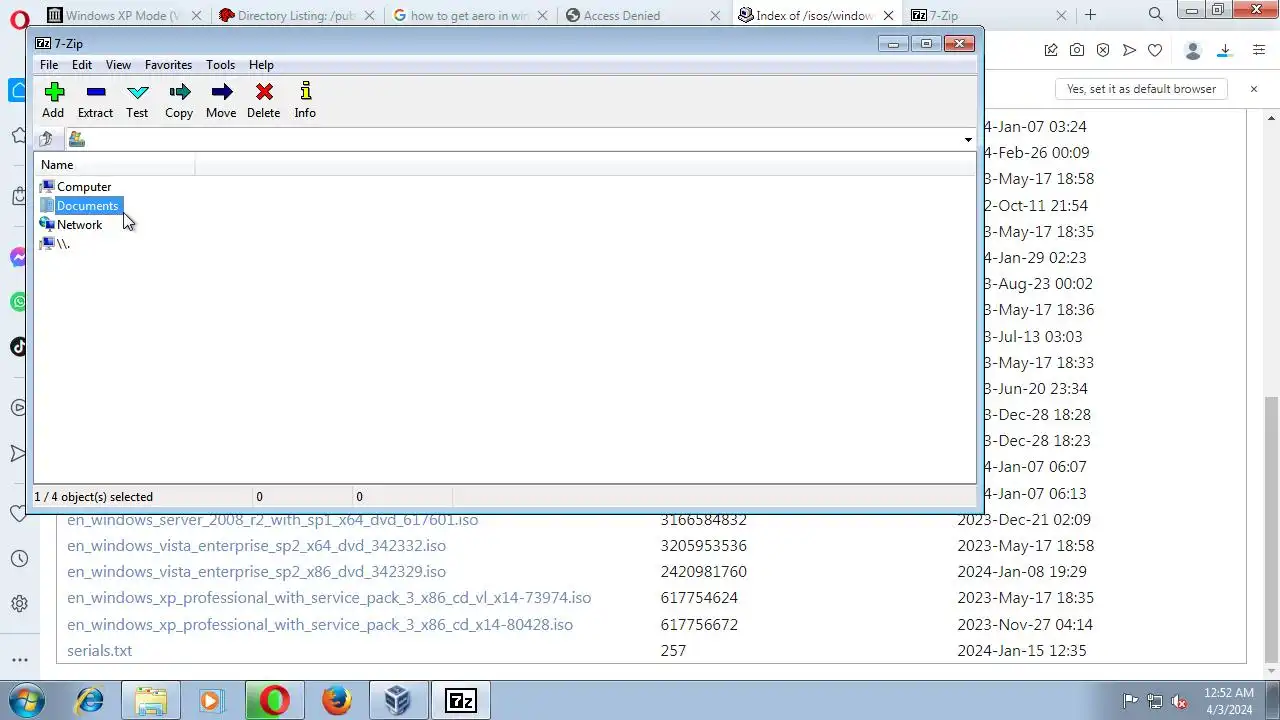
Task: Open the Tools menu in 7-Zip
Action: click(x=220, y=65)
